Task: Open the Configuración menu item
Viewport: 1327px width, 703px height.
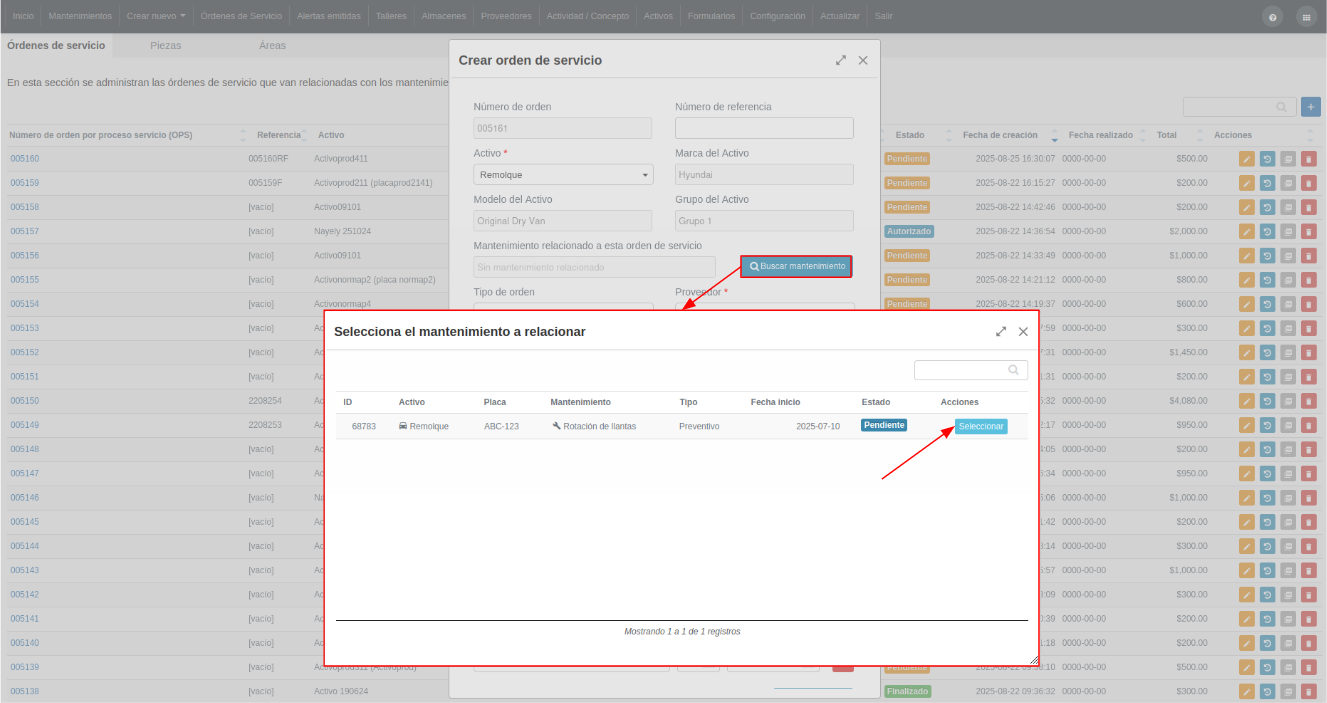Action: point(777,16)
